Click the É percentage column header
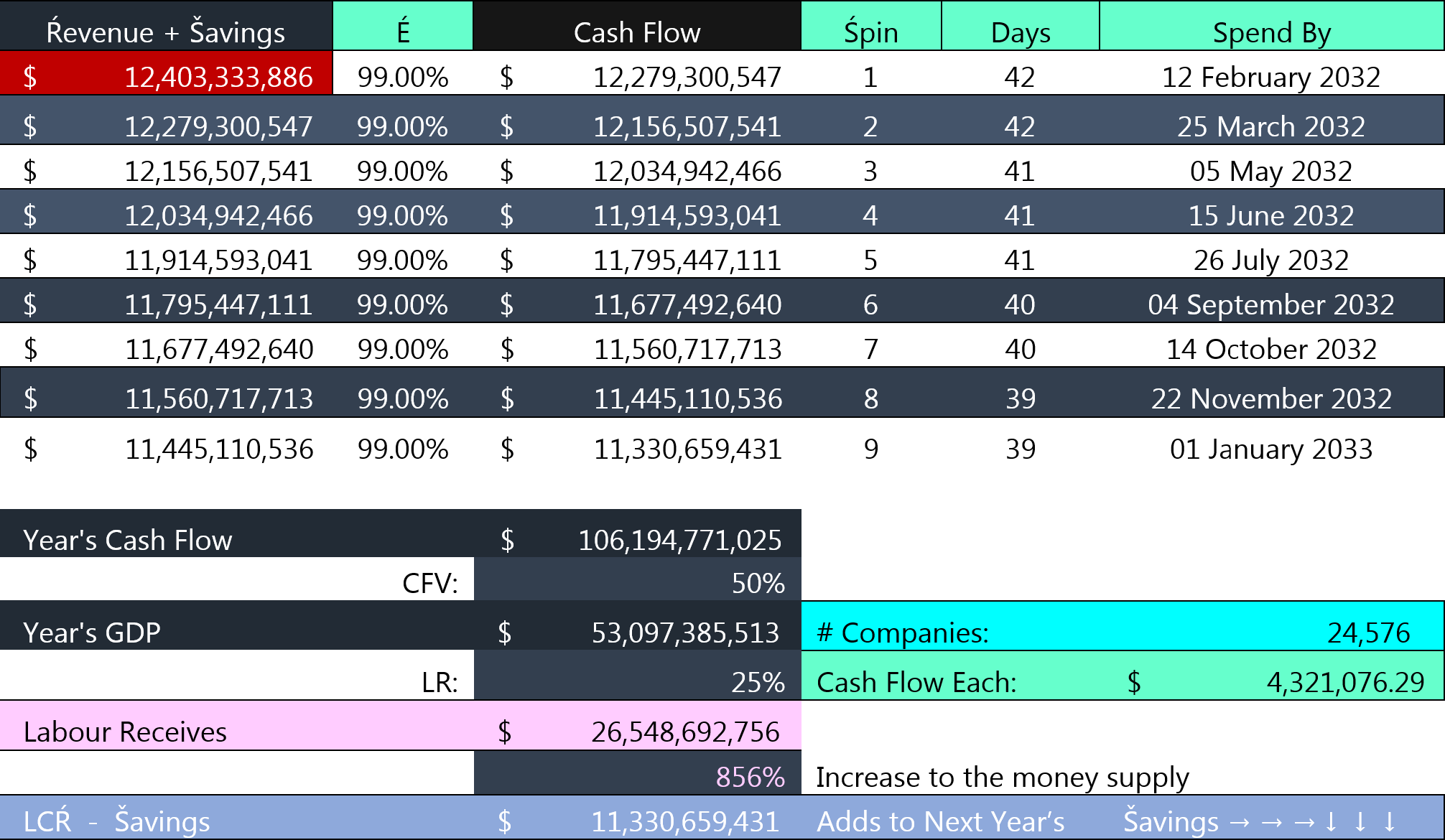 [x=403, y=30]
